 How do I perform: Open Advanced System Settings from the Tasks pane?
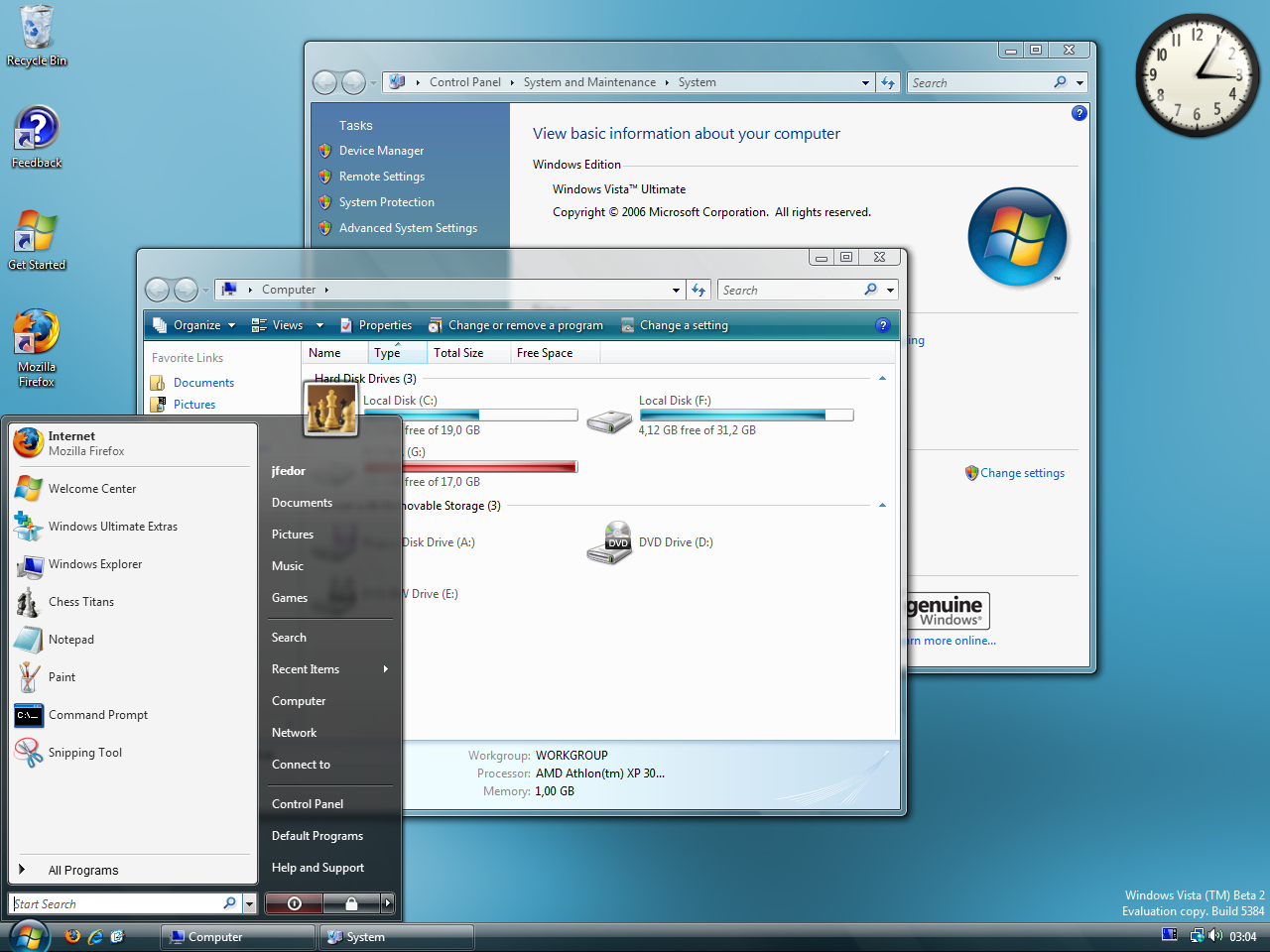(408, 228)
